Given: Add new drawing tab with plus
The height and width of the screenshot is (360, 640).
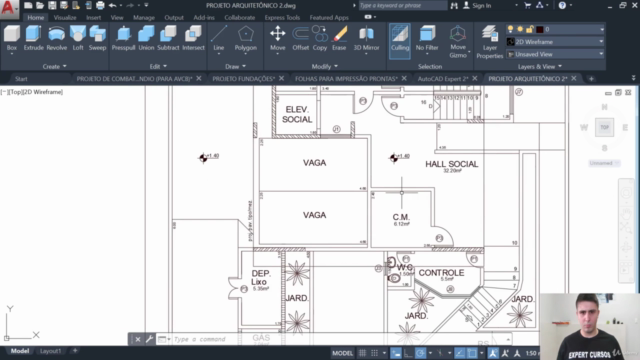Looking at the screenshot, I should coord(591,78).
